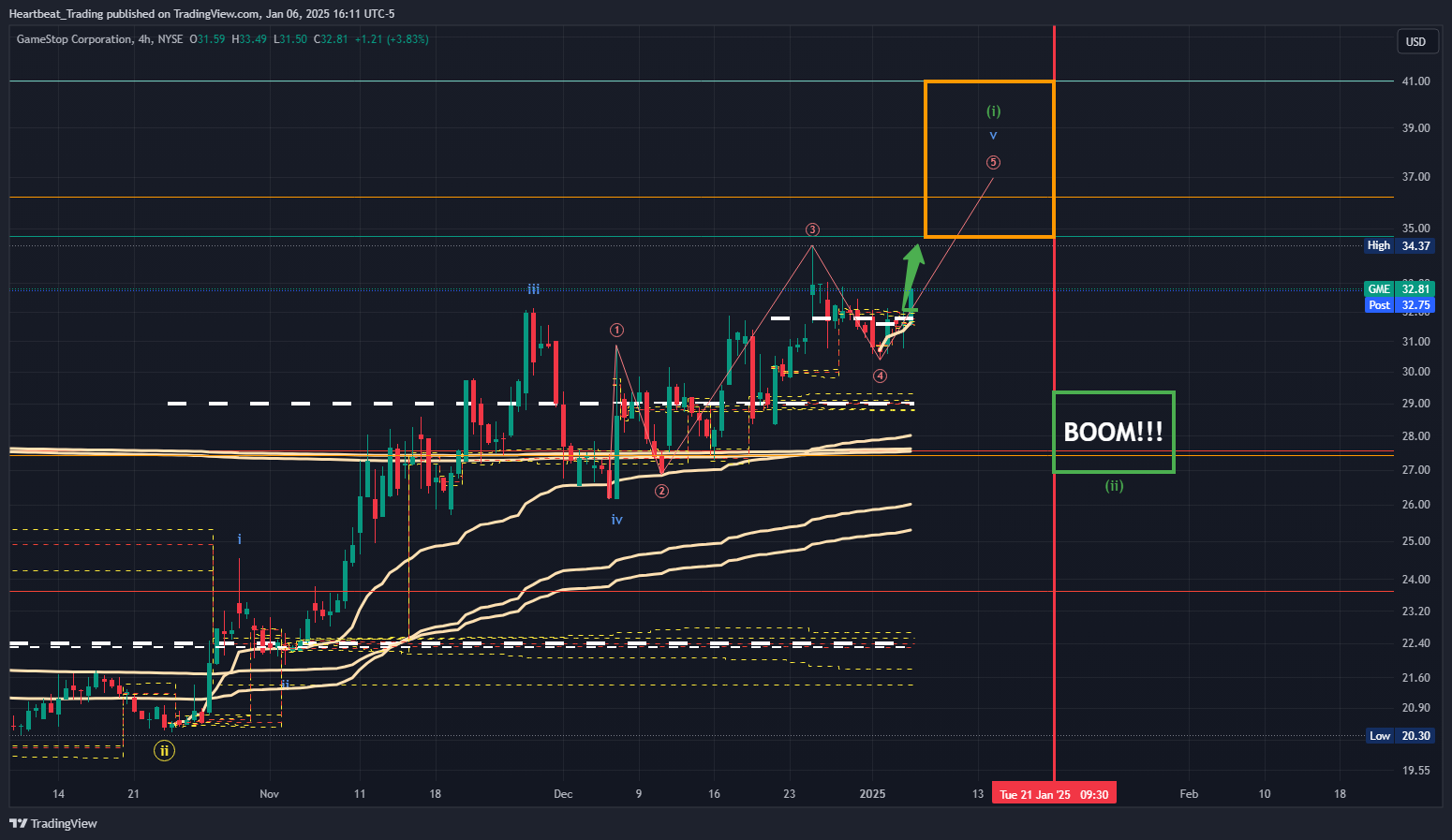The height and width of the screenshot is (840, 1452).
Task: Click the green (i) wave label
Action: (x=993, y=111)
